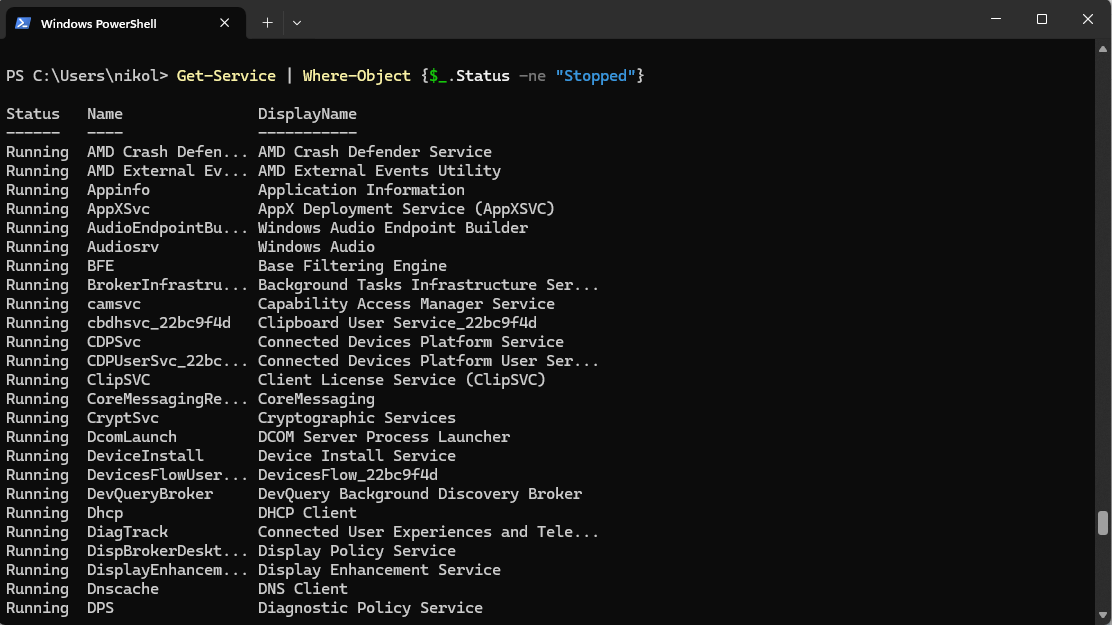
Task: Click the scrollbar down arrow
Action: coord(1103,615)
